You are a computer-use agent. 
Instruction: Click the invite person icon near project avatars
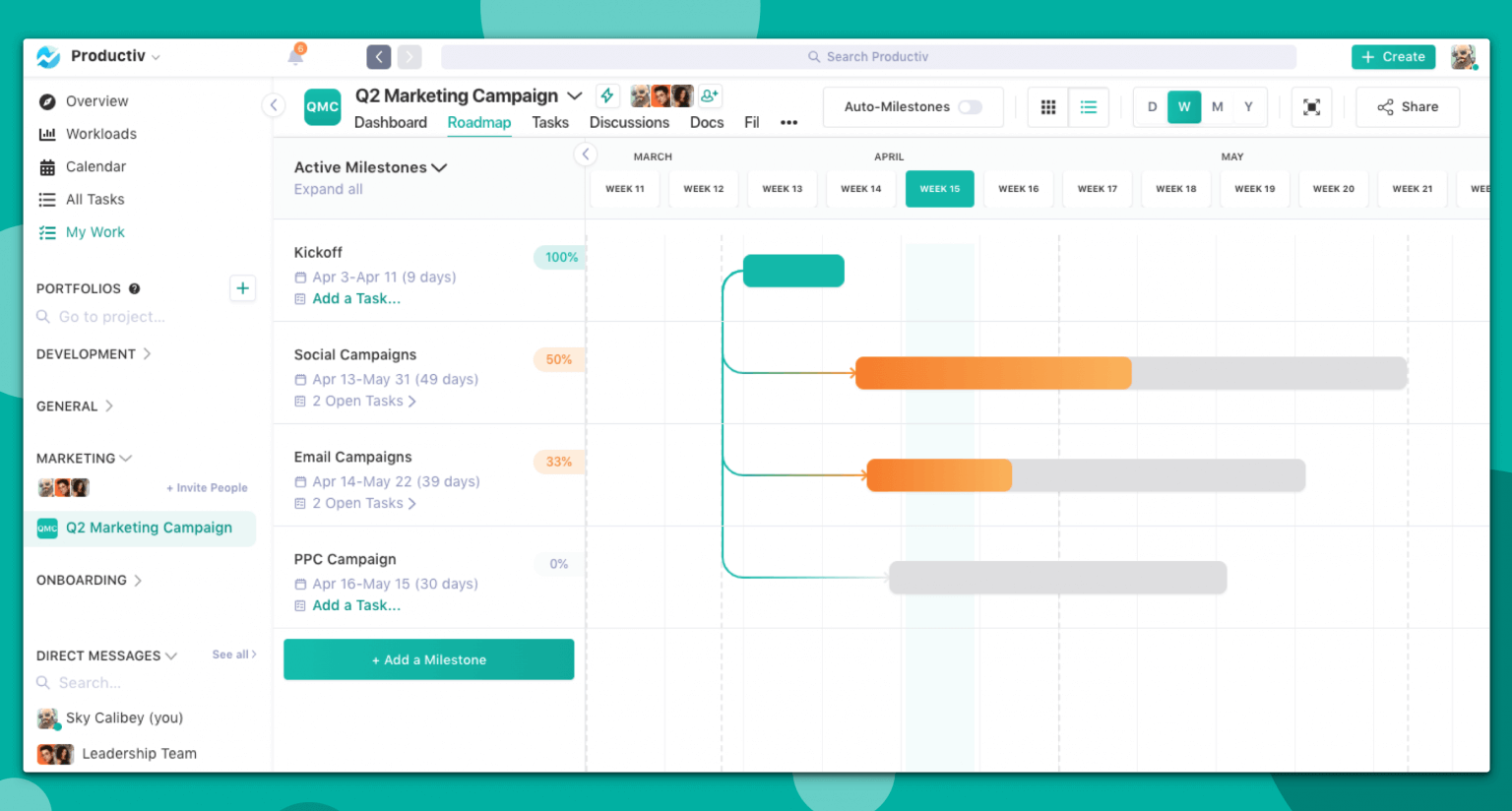pyautogui.click(x=709, y=95)
